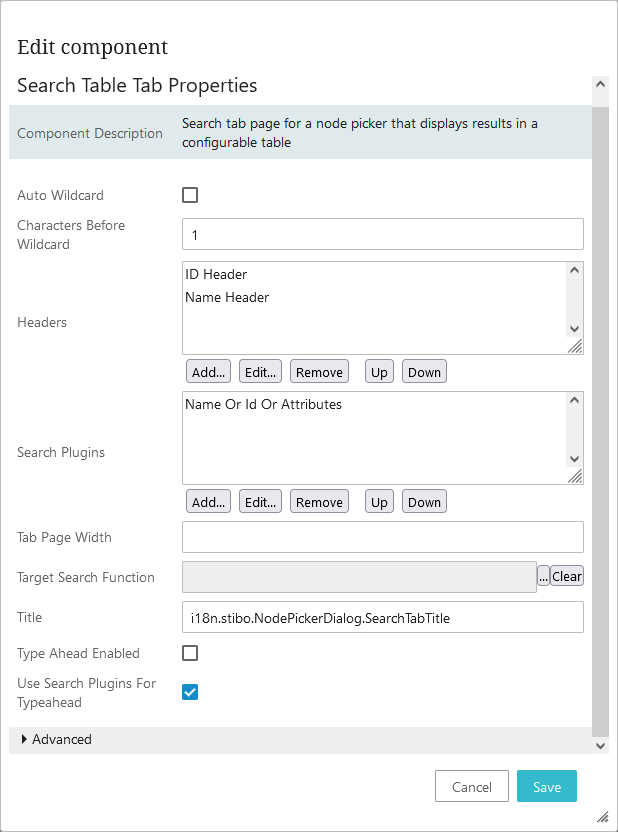Click the Search Plugins list scroll-up arrow

pos(574,400)
